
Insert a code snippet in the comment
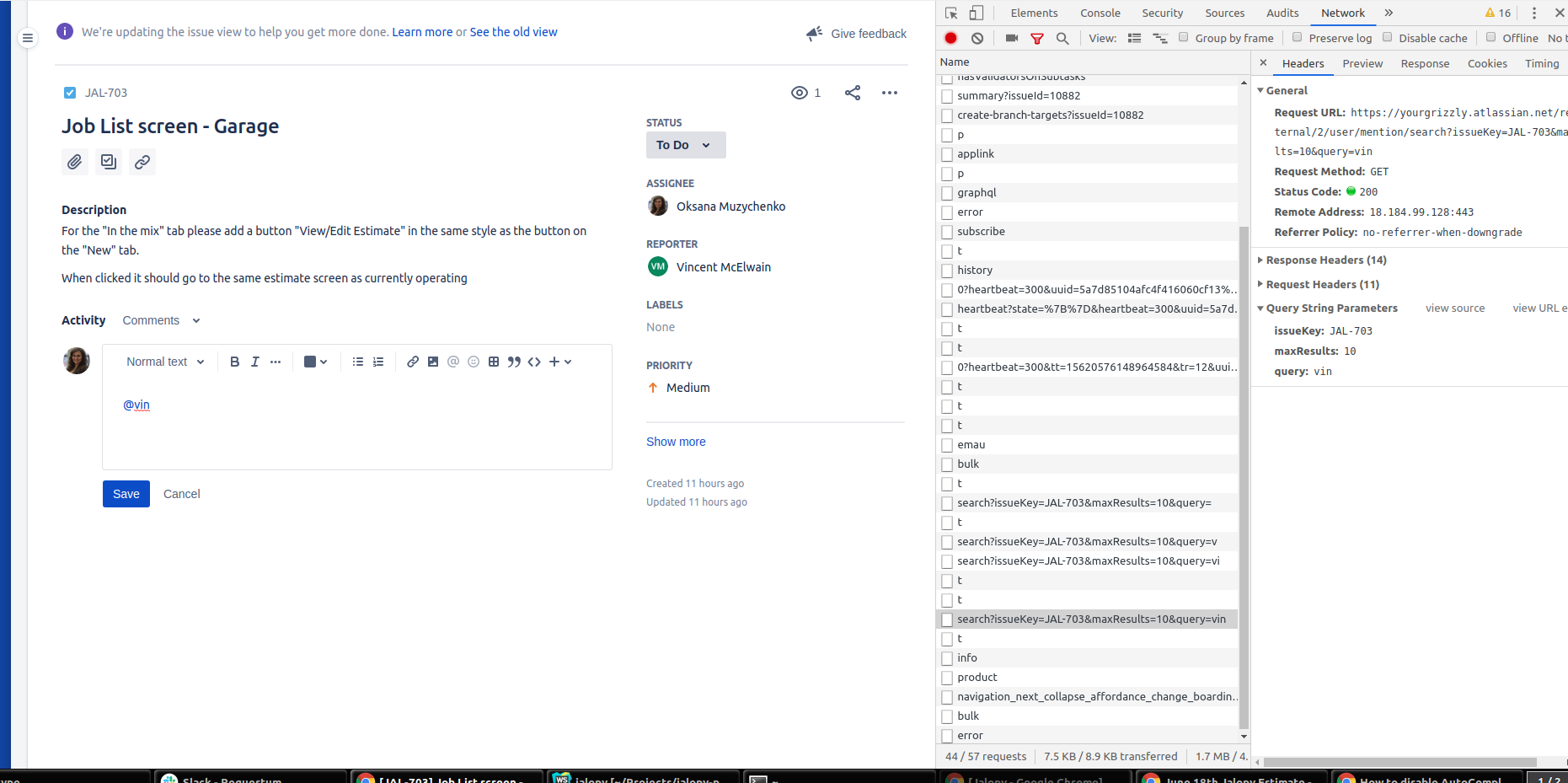point(534,362)
